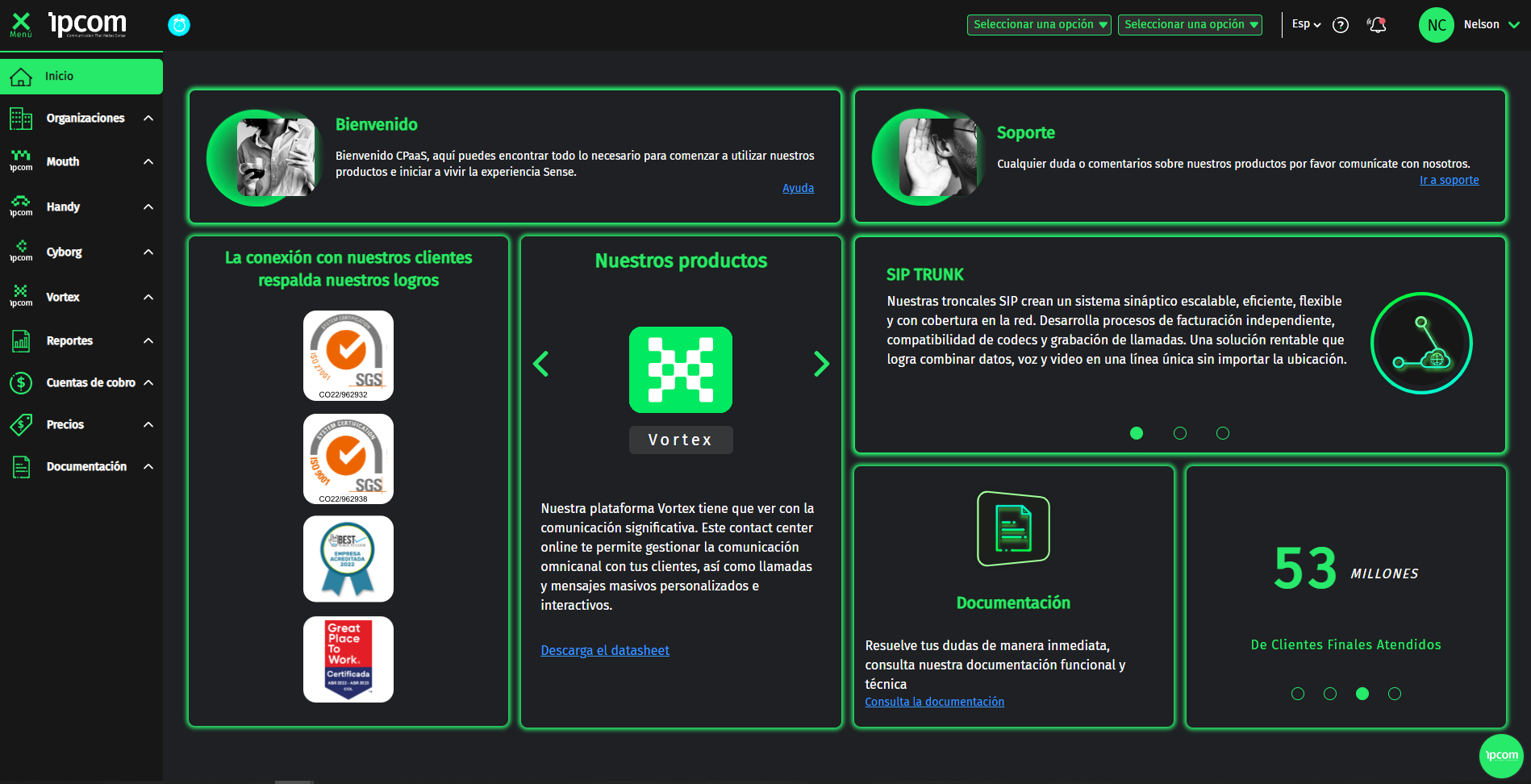Click the Cyborg product icon

click(x=21, y=252)
